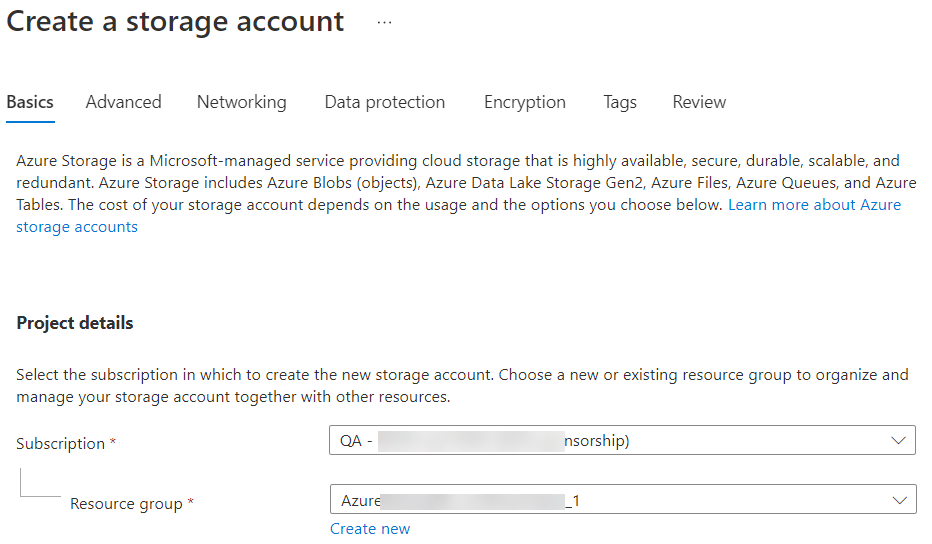Click the Project details heading
Viewport: 932px width, 544px height.
pos(75,323)
